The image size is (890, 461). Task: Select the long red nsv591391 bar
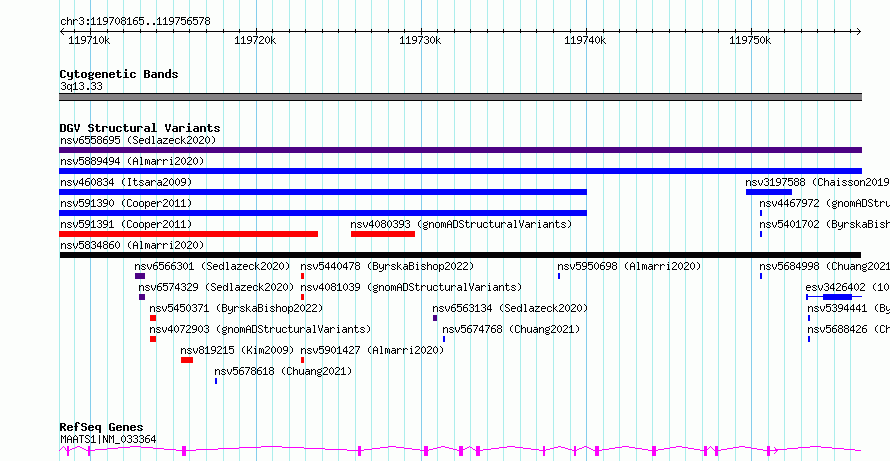pyautogui.click(x=188, y=234)
